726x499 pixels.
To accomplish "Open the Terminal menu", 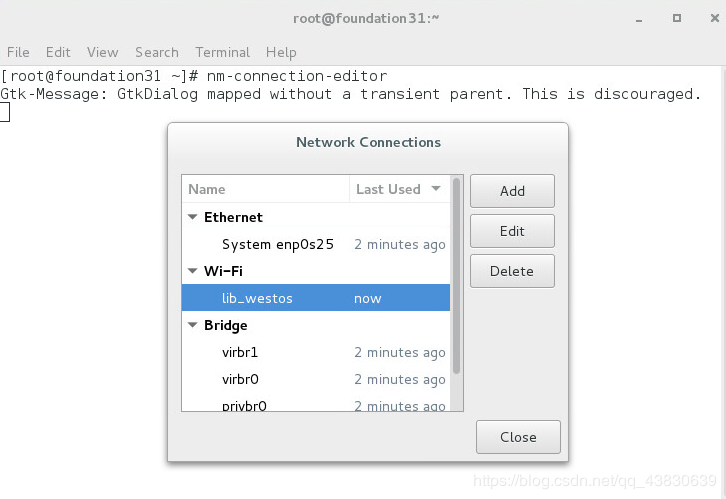I will coord(222,52).
